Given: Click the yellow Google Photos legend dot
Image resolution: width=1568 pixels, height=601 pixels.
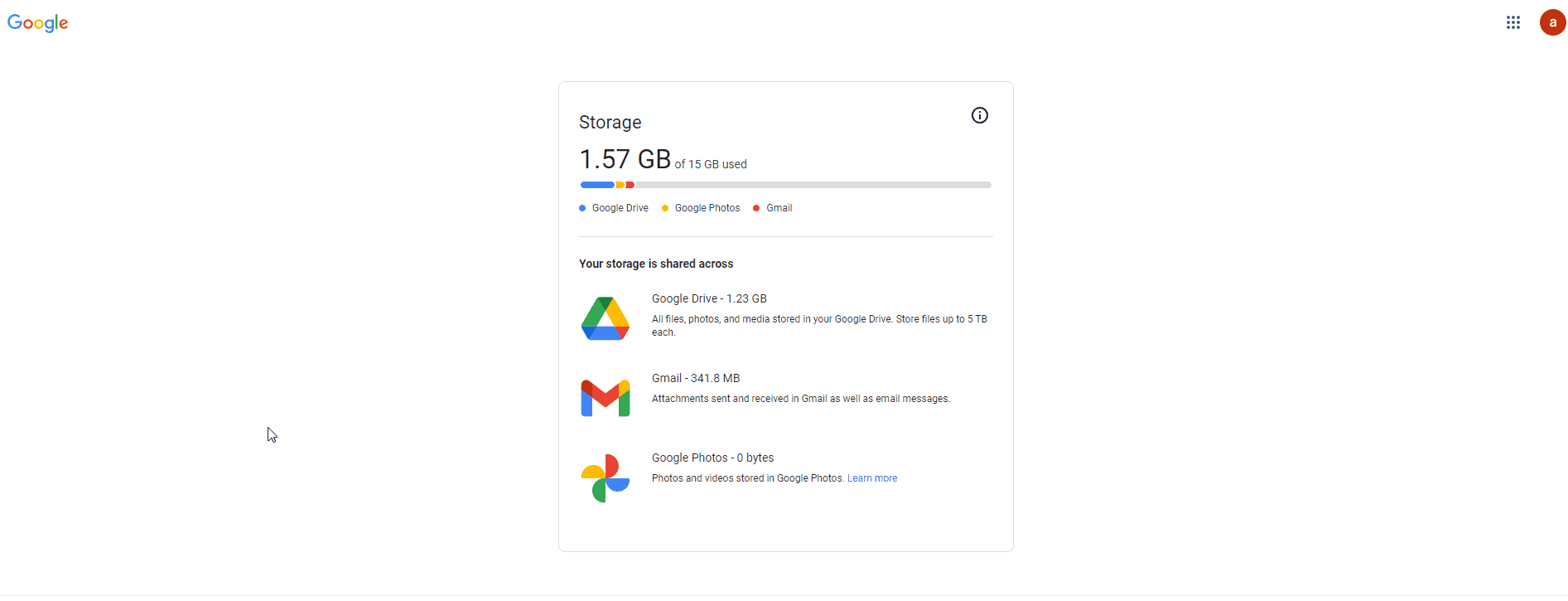Looking at the screenshot, I should click(665, 208).
